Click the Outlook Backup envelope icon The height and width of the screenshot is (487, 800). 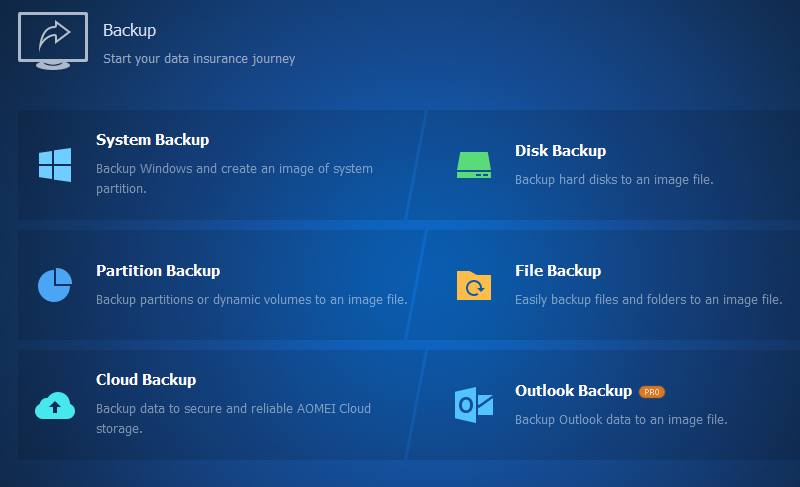[x=474, y=404]
